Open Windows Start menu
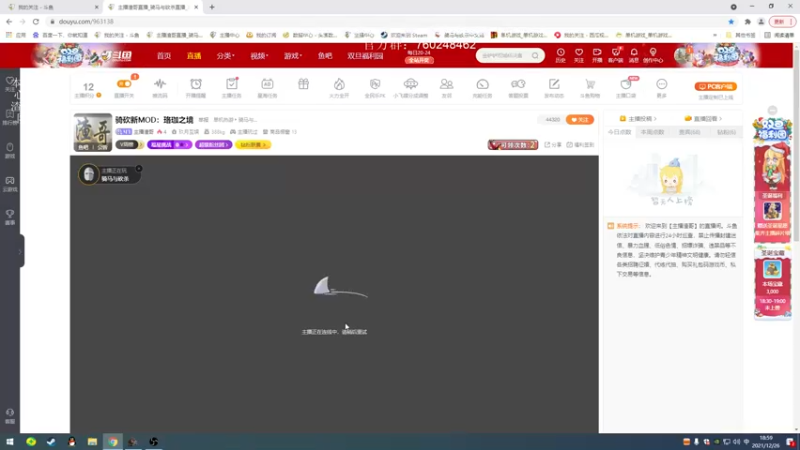The image size is (800, 450). 10,442
